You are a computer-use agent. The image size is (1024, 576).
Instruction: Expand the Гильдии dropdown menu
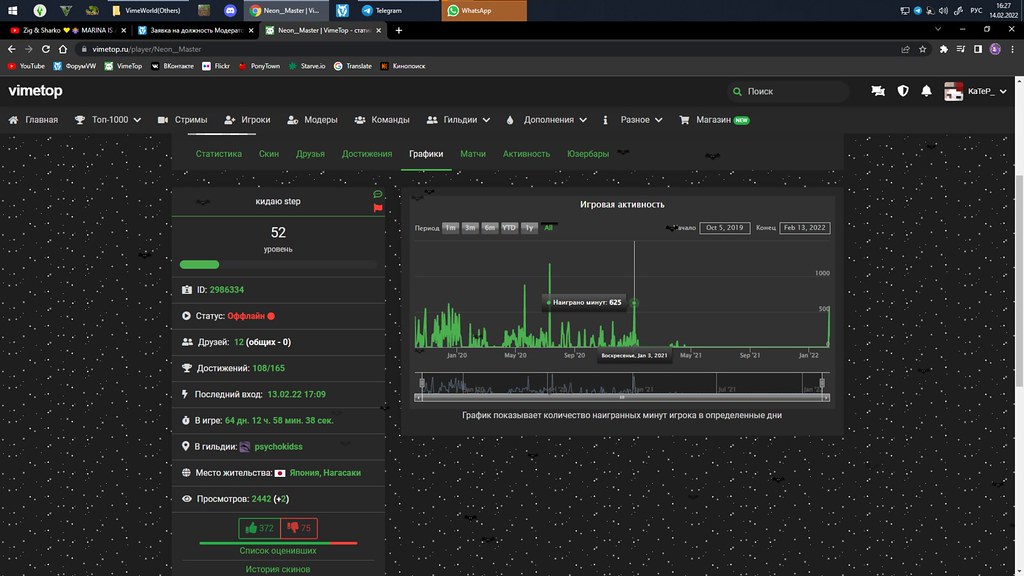click(x=458, y=120)
